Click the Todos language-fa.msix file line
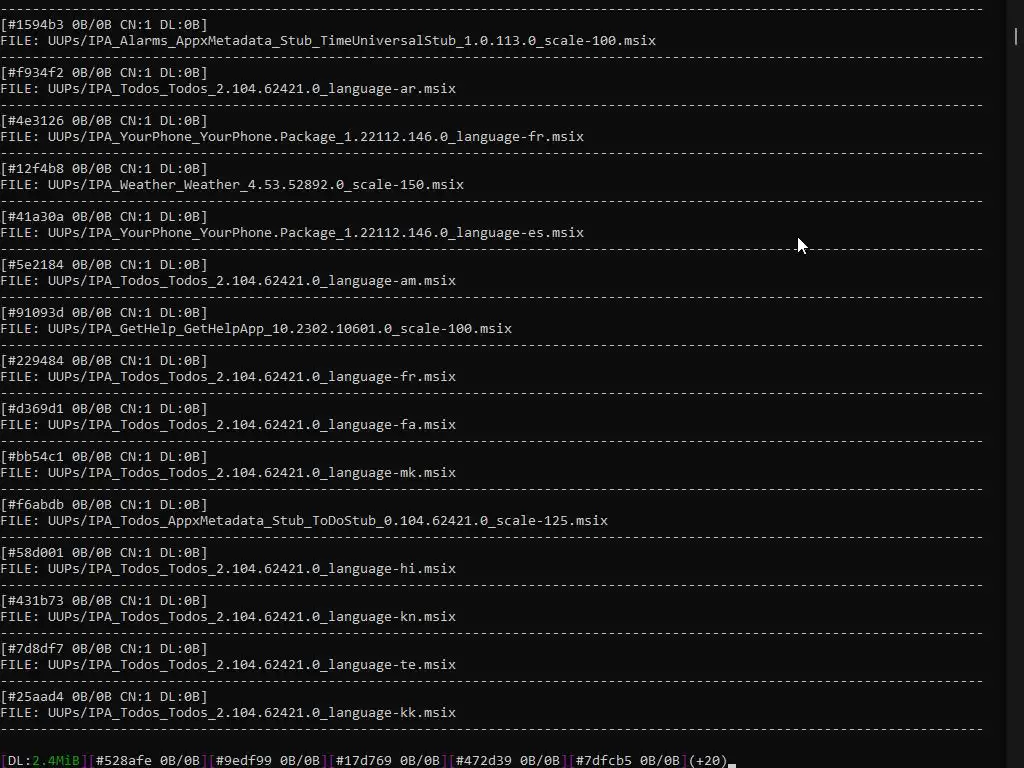 pos(228,424)
